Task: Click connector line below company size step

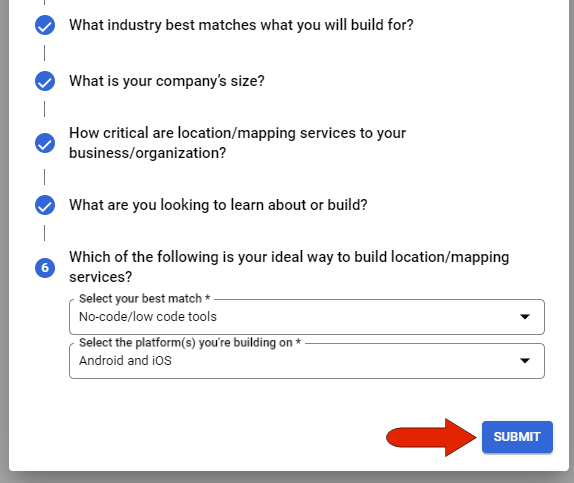Action: tap(45, 109)
